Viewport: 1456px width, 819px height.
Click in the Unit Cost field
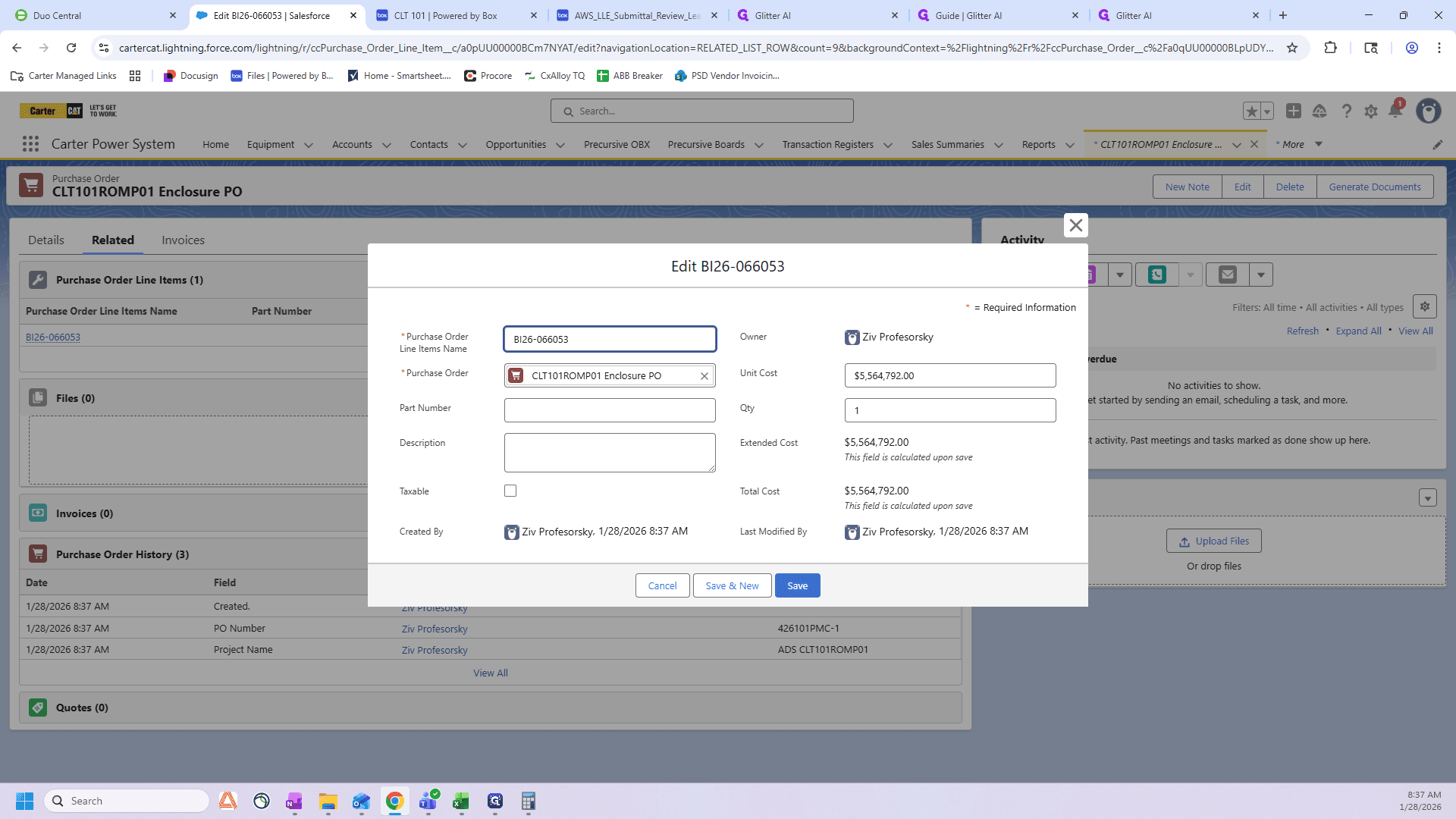[x=950, y=375]
